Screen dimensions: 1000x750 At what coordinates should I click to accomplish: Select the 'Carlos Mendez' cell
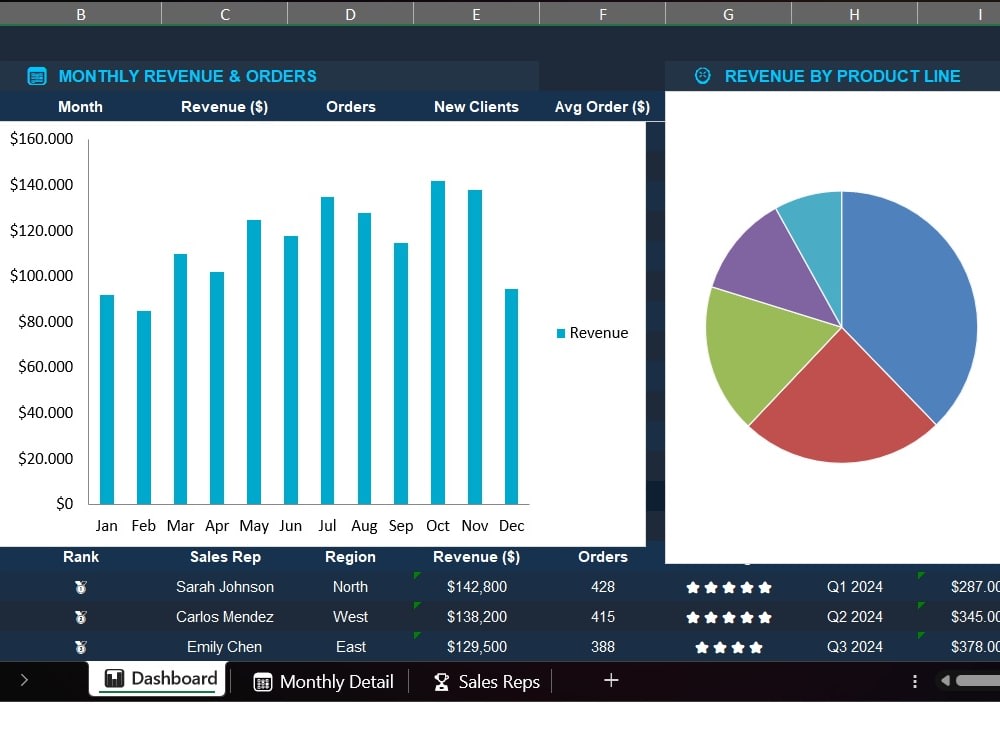point(224,617)
